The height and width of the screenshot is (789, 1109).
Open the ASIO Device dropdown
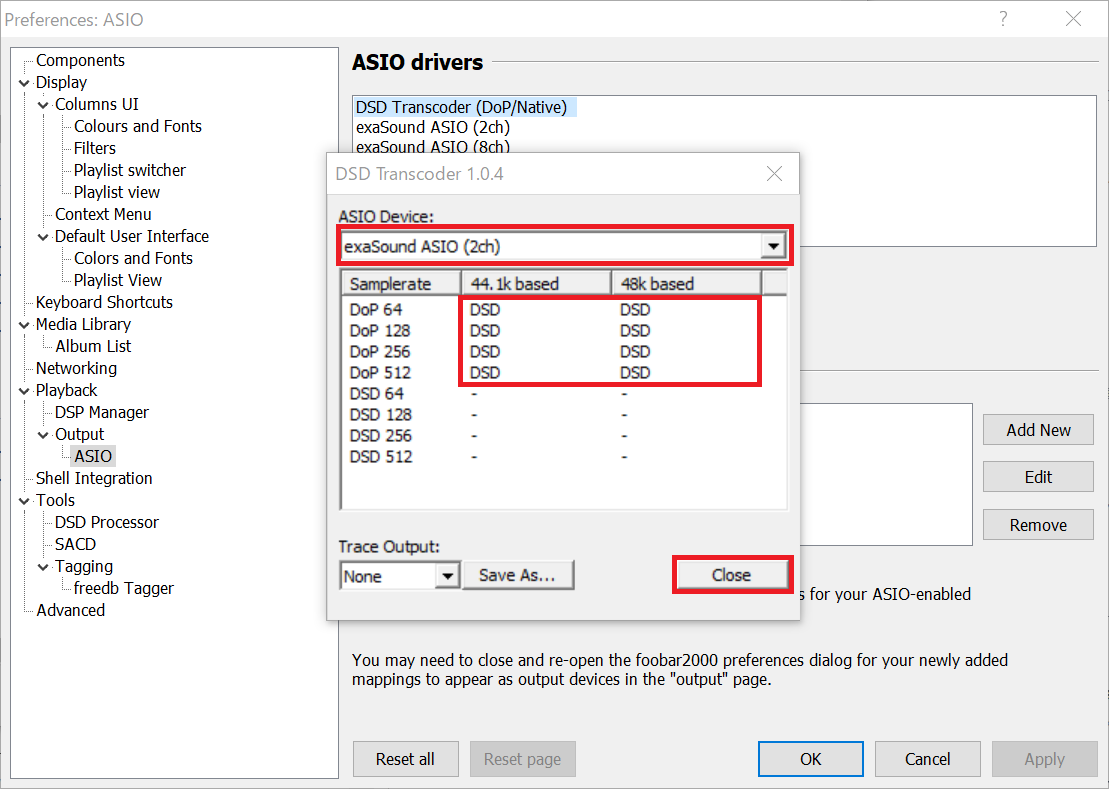(x=773, y=246)
